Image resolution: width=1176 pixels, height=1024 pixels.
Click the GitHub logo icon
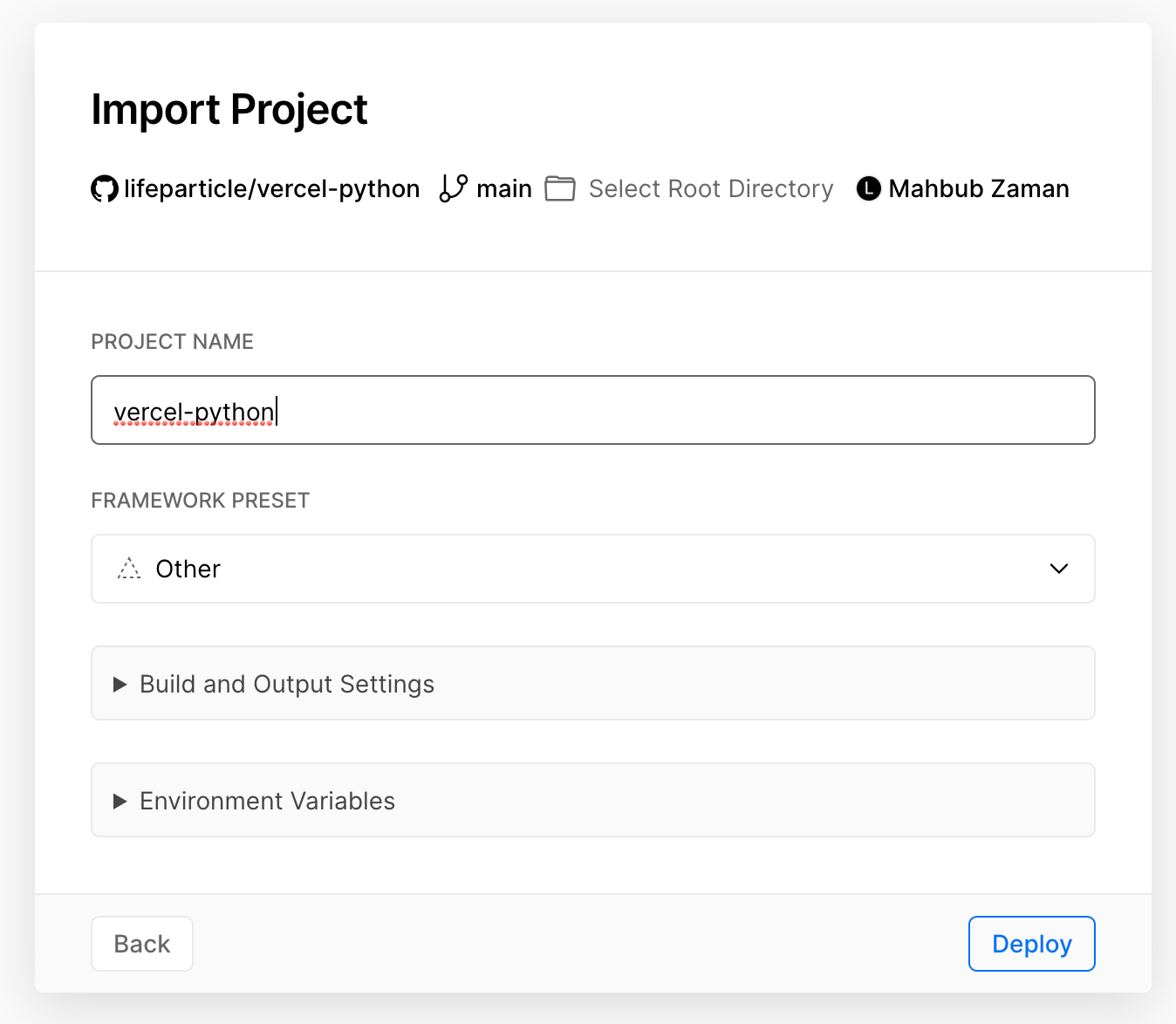tap(105, 189)
